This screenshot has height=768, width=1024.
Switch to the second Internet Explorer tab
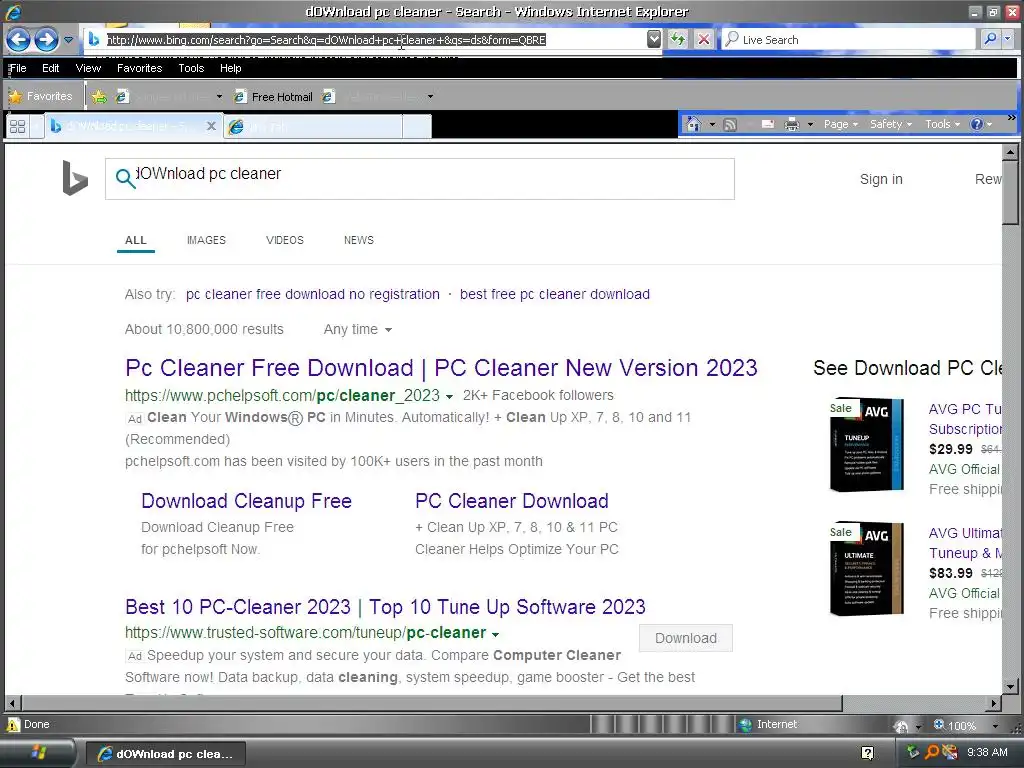(x=313, y=127)
